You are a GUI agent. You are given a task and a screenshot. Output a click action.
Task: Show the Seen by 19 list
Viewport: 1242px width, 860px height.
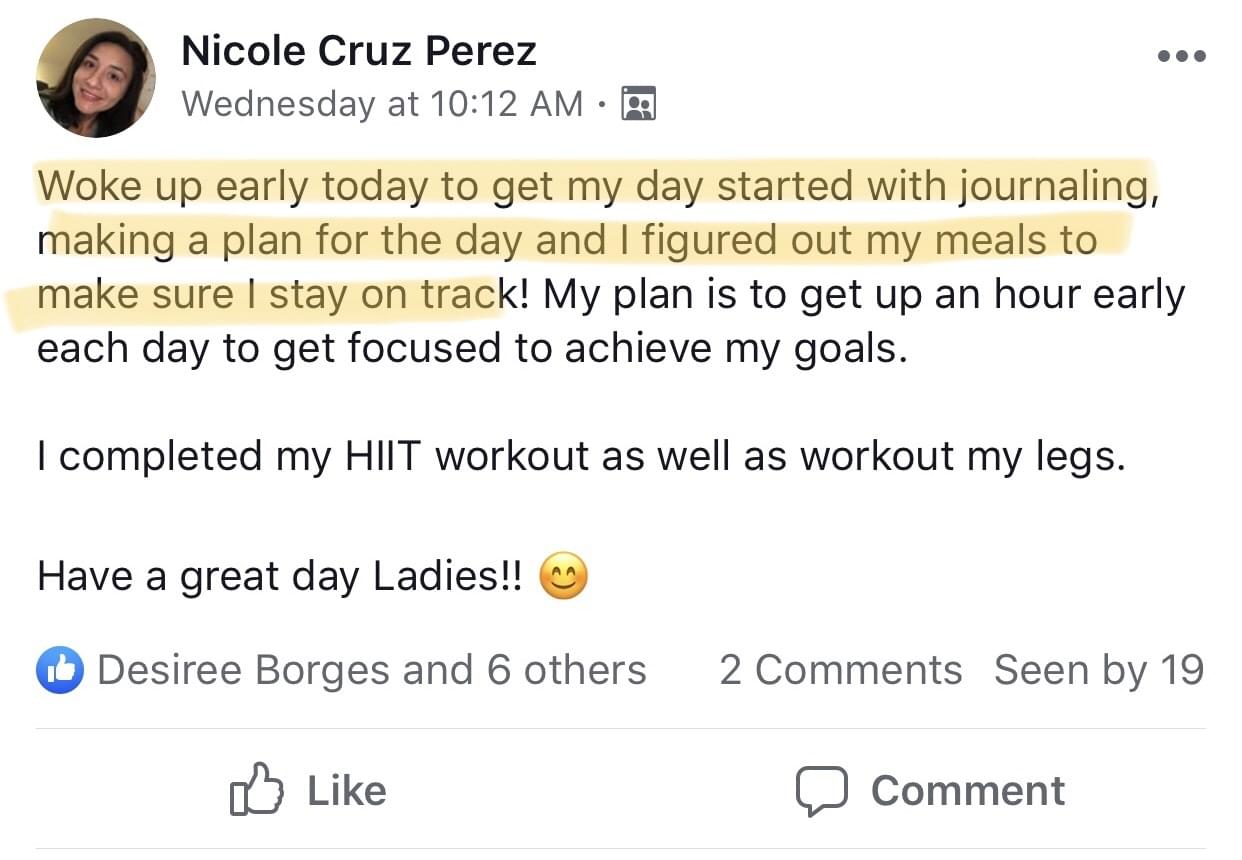1098,670
